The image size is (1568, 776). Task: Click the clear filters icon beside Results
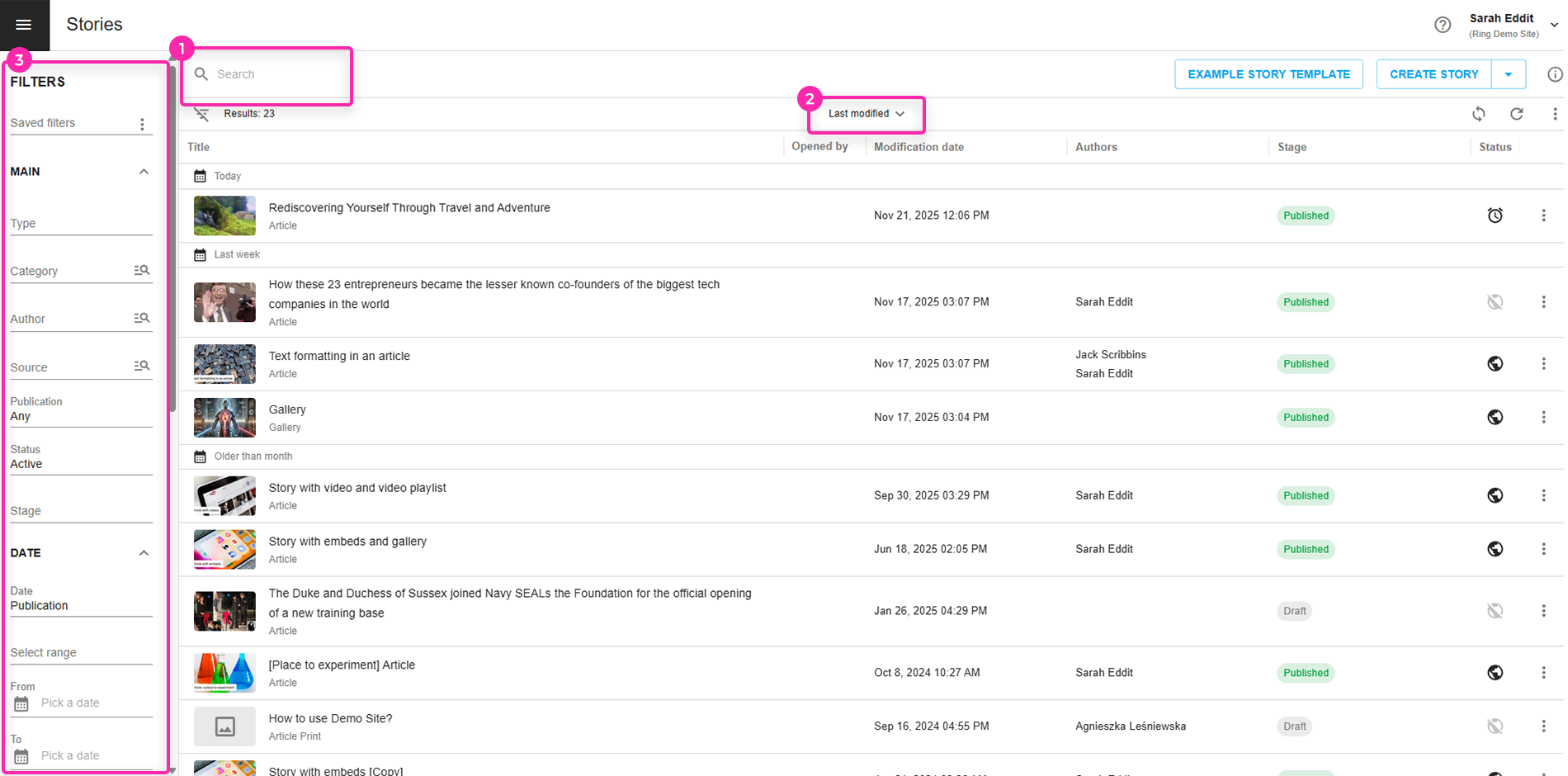point(201,114)
